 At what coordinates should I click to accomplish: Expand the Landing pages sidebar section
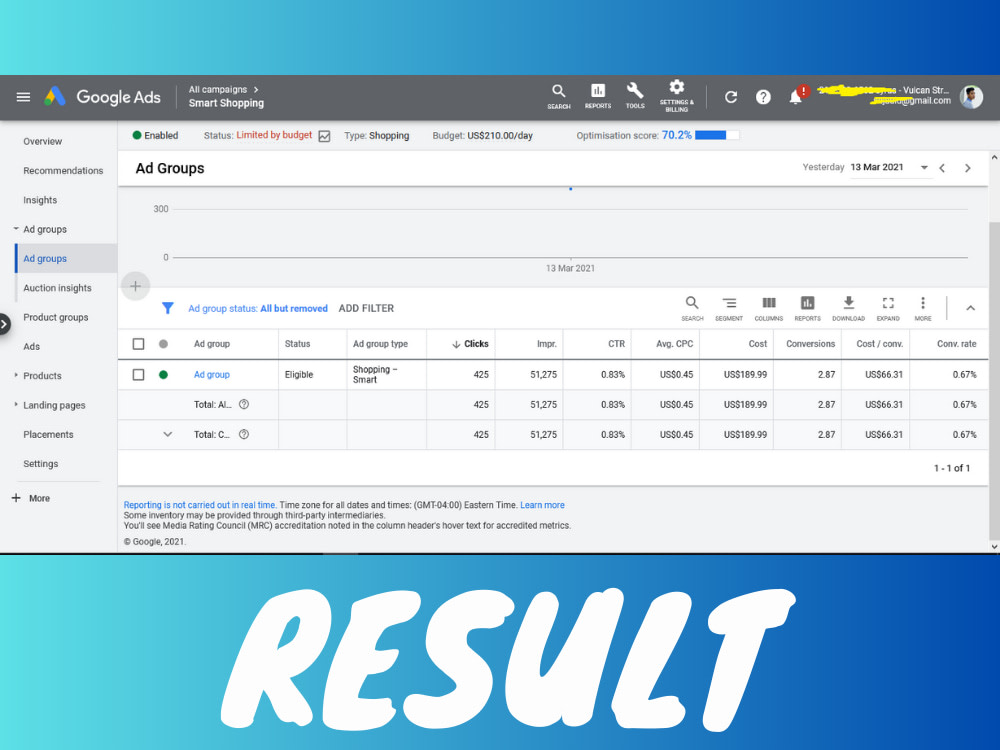click(x=16, y=404)
